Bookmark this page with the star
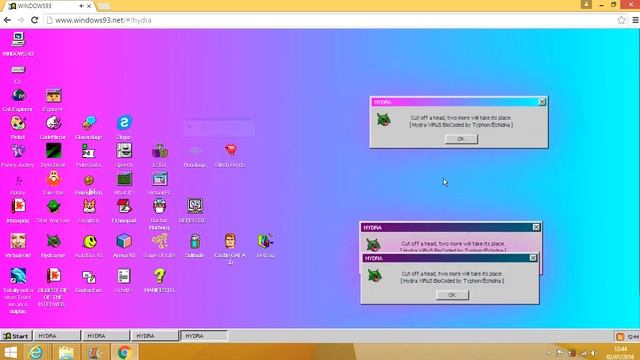The image size is (640, 360). [621, 20]
